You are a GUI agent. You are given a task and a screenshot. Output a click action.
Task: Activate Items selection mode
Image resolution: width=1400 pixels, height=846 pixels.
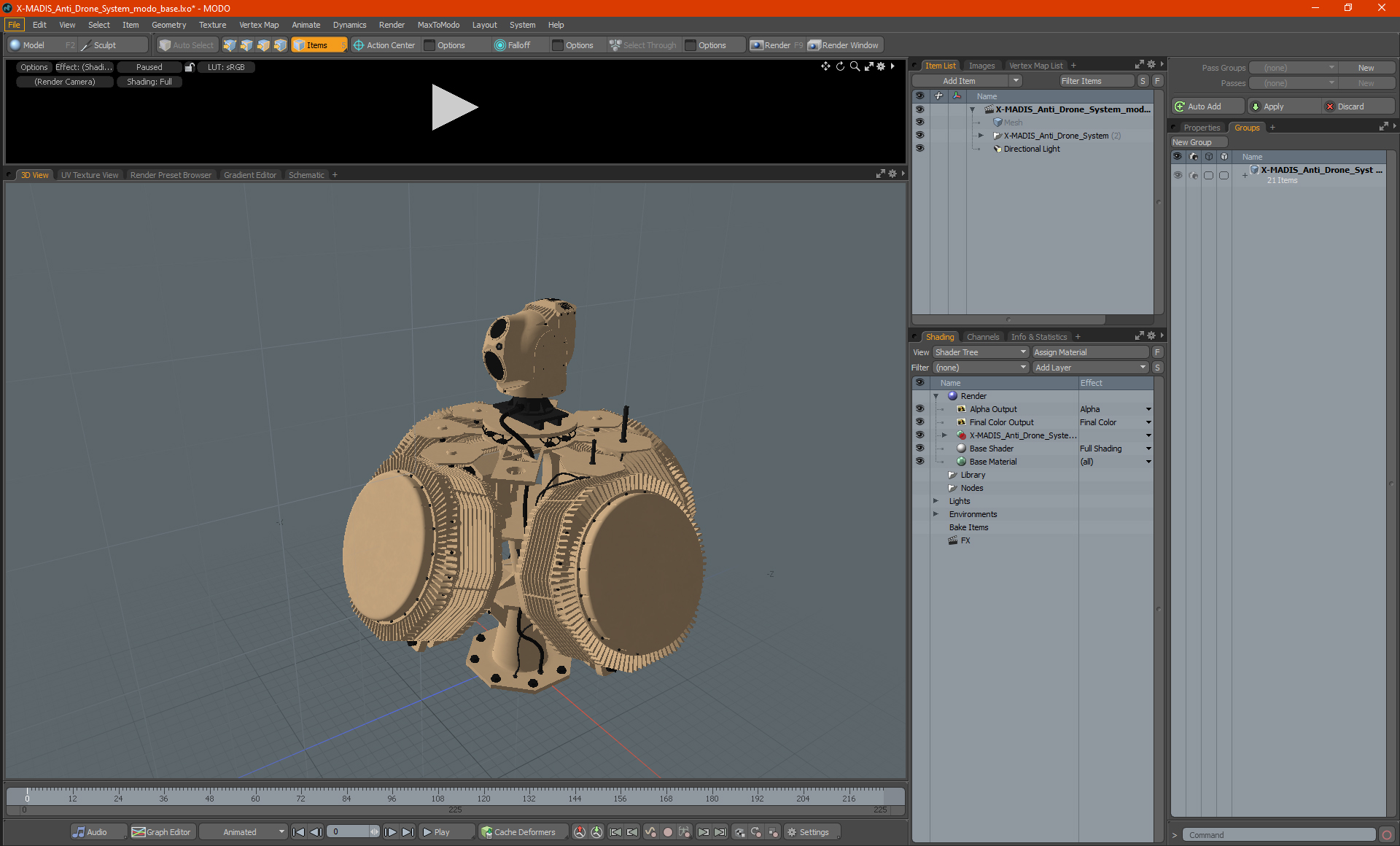coord(319,45)
